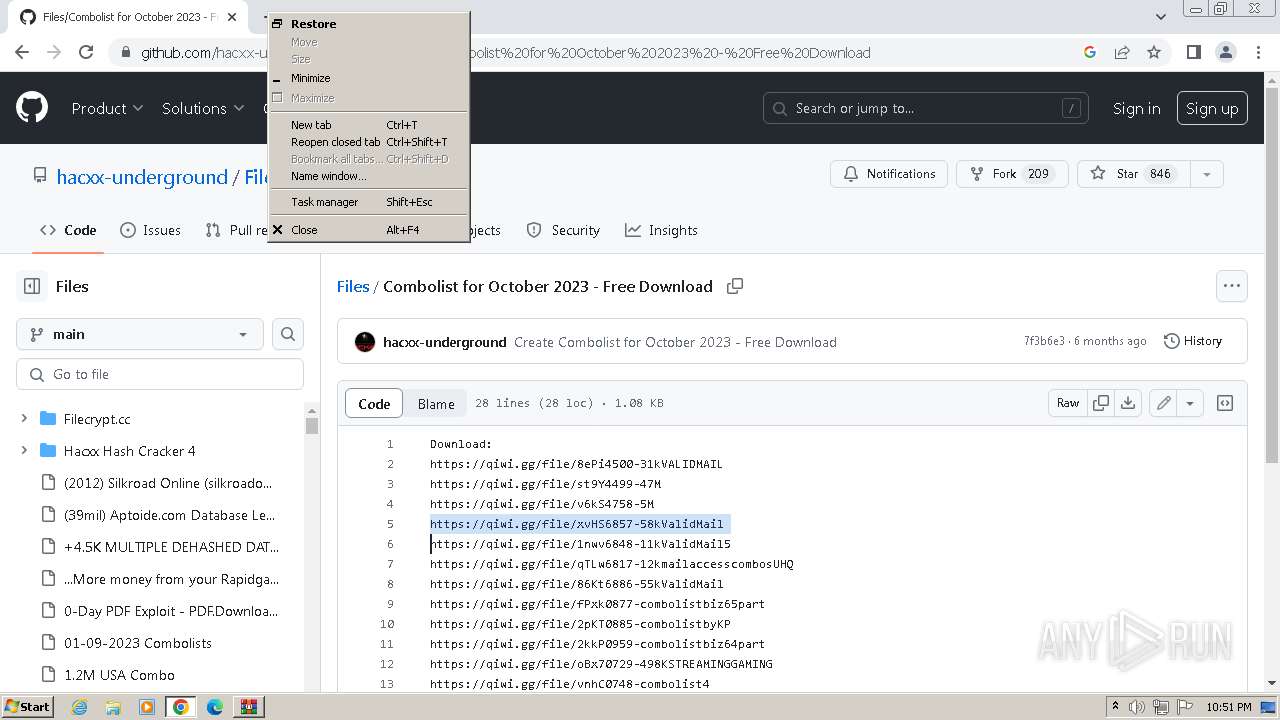Viewport: 1280px width, 720px height.
Task: Click the Start button
Action: [x=27, y=707]
